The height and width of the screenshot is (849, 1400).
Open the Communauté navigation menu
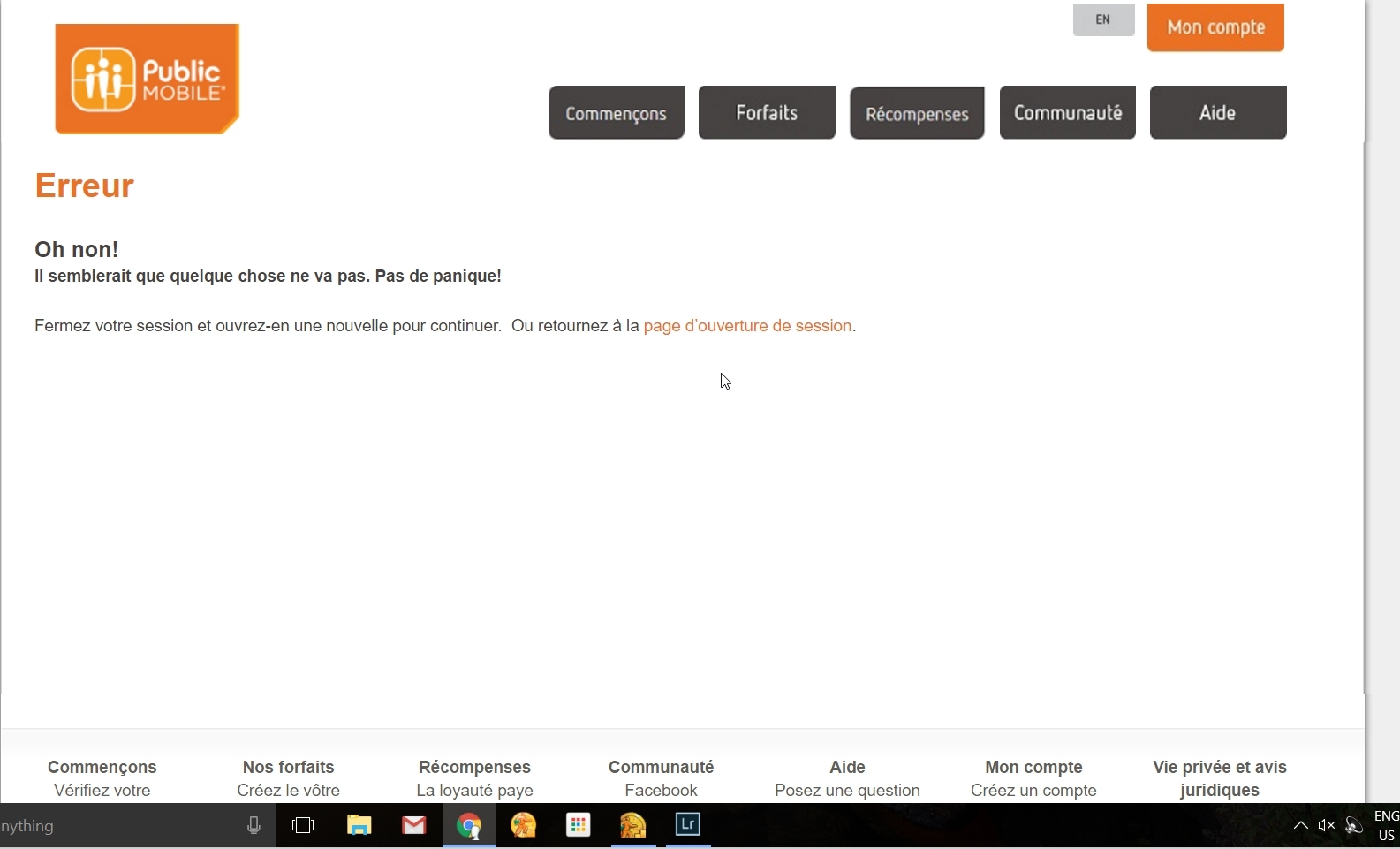pyautogui.click(x=1067, y=112)
